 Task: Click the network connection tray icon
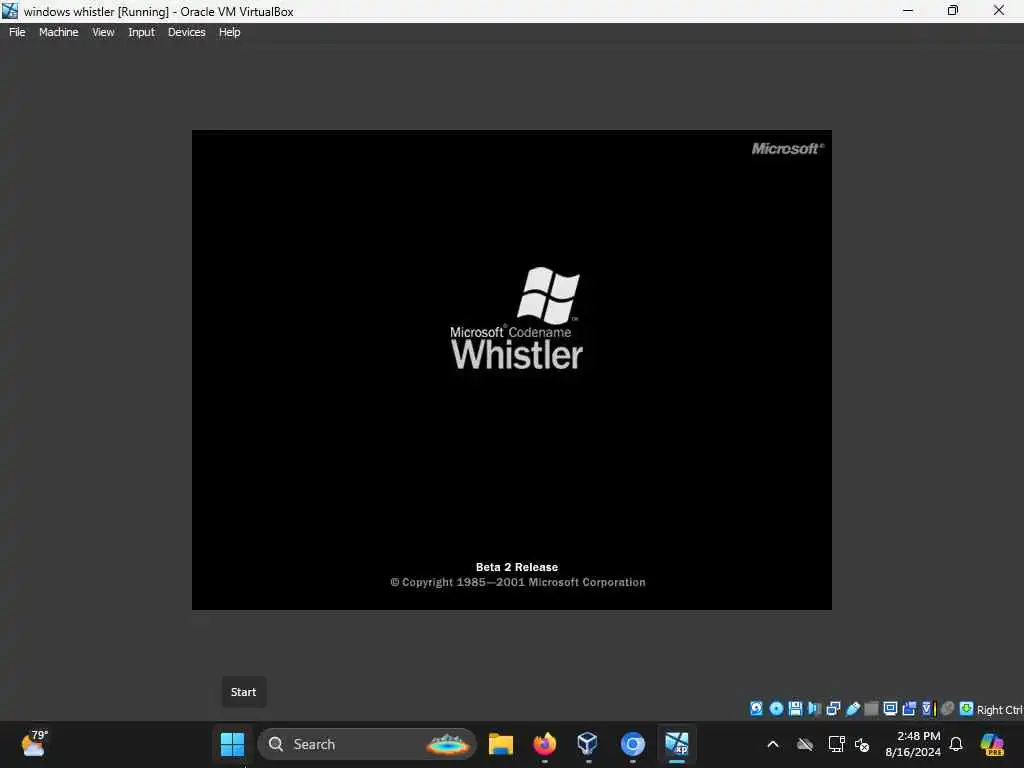[x=835, y=744]
